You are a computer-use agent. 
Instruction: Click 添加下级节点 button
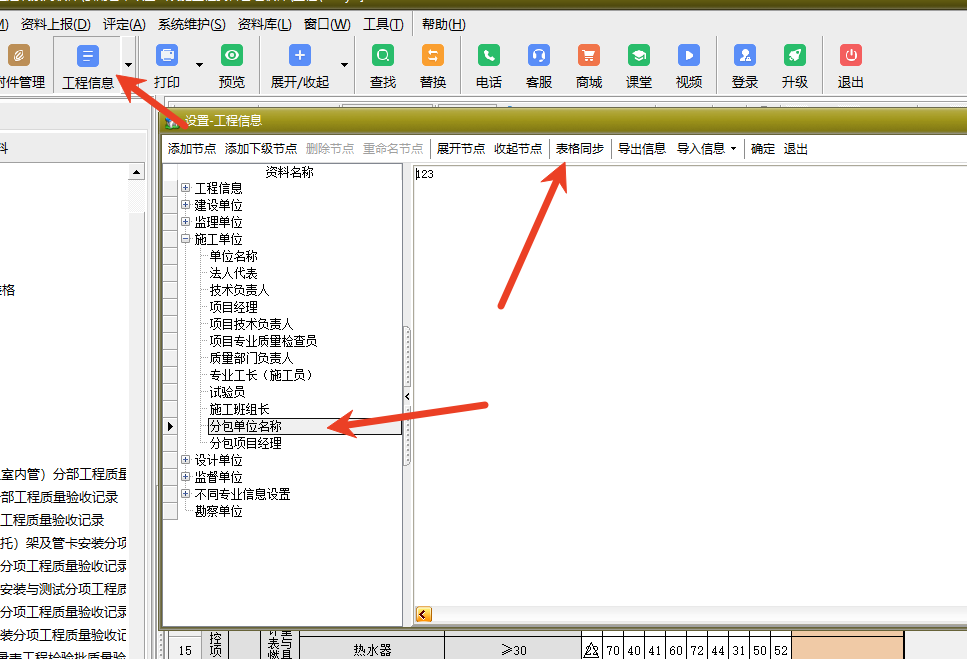pyautogui.click(x=261, y=149)
